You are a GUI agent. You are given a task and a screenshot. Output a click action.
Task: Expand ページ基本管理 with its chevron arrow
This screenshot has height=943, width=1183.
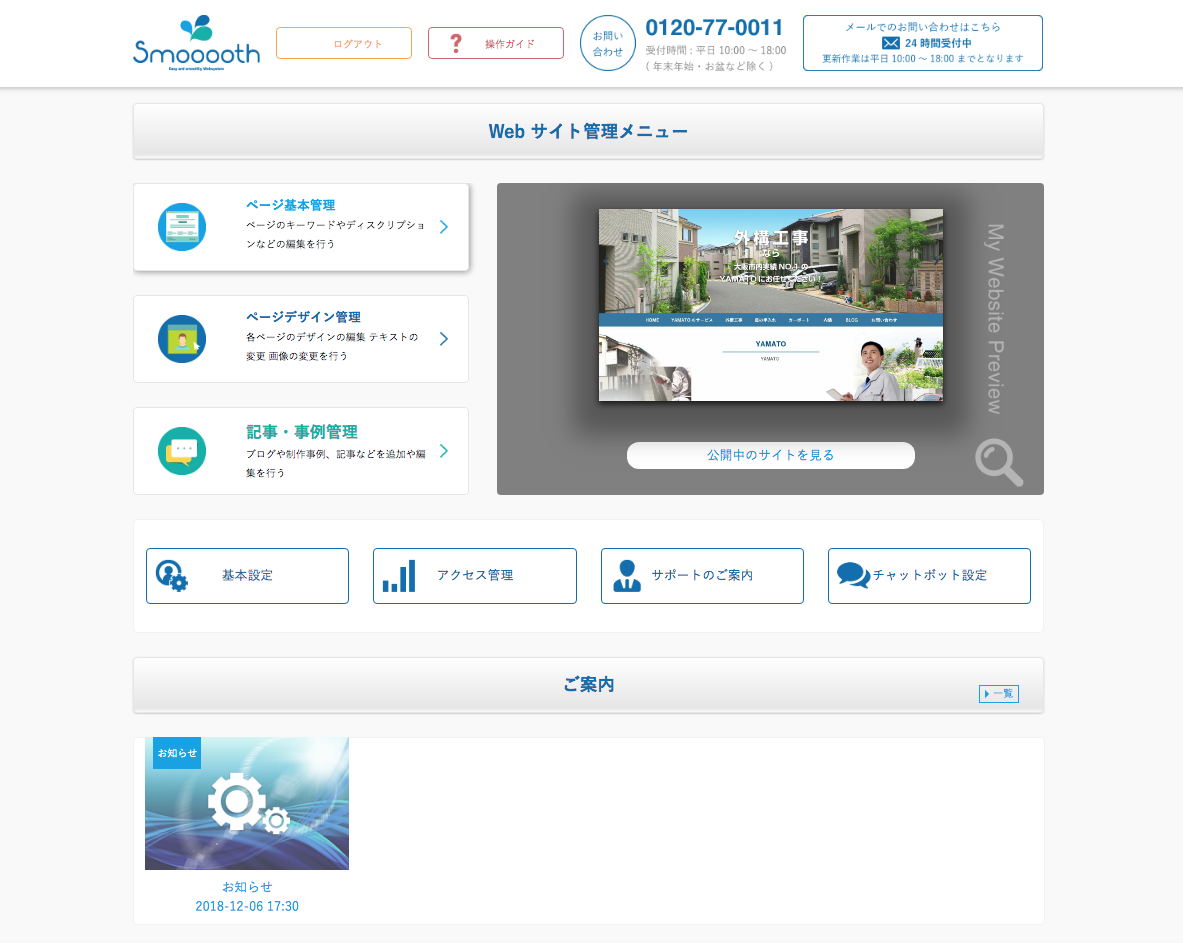(x=444, y=227)
